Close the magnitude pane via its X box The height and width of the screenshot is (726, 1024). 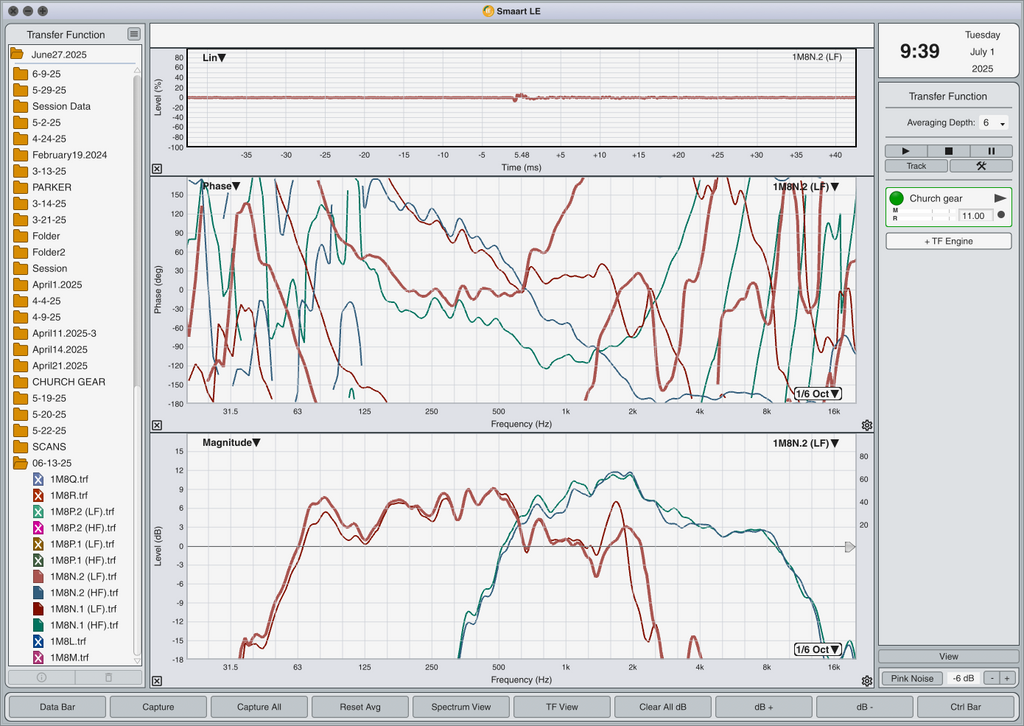click(x=157, y=681)
